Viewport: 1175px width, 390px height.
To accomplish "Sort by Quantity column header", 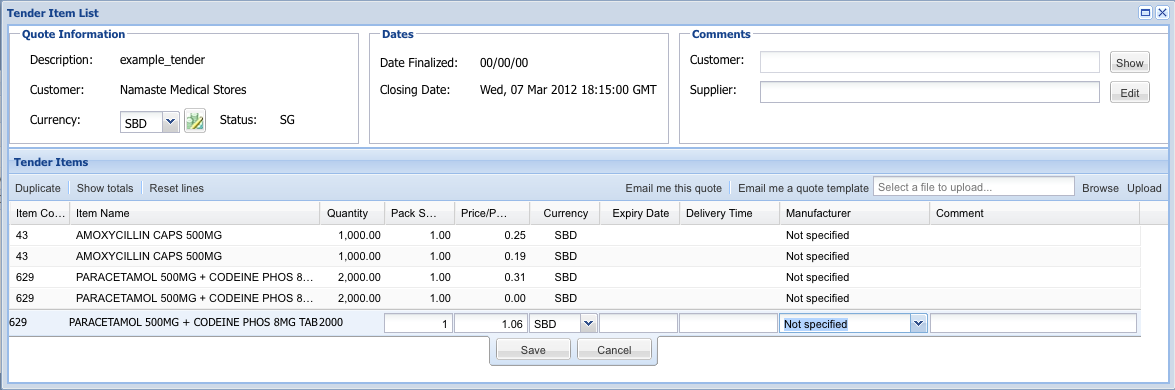I will (x=352, y=213).
